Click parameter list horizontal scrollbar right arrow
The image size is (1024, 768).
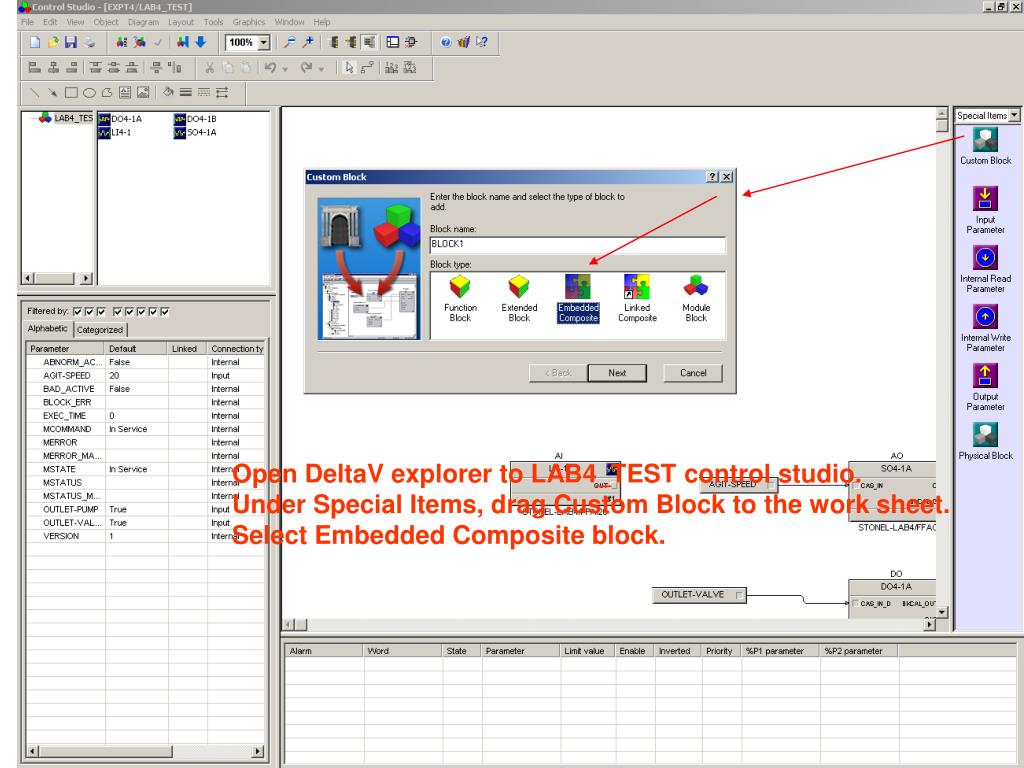click(x=258, y=752)
